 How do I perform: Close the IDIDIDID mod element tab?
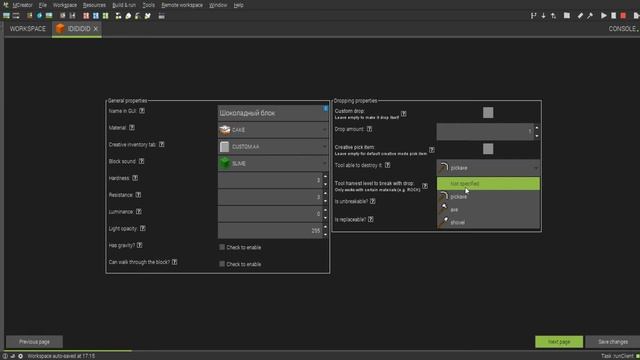96,29
